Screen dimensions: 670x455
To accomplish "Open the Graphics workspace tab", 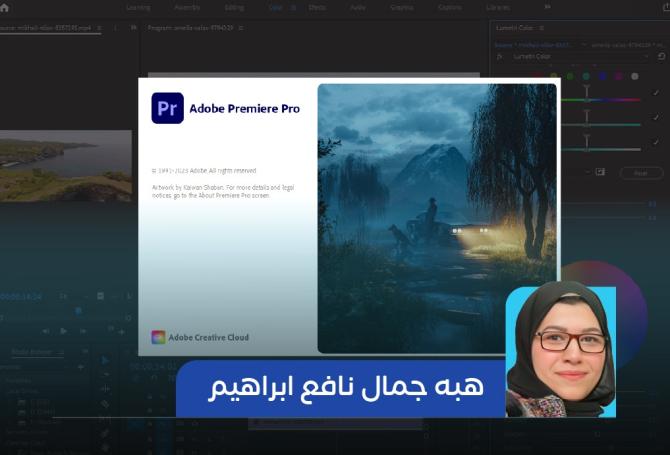I will tap(402, 7).
